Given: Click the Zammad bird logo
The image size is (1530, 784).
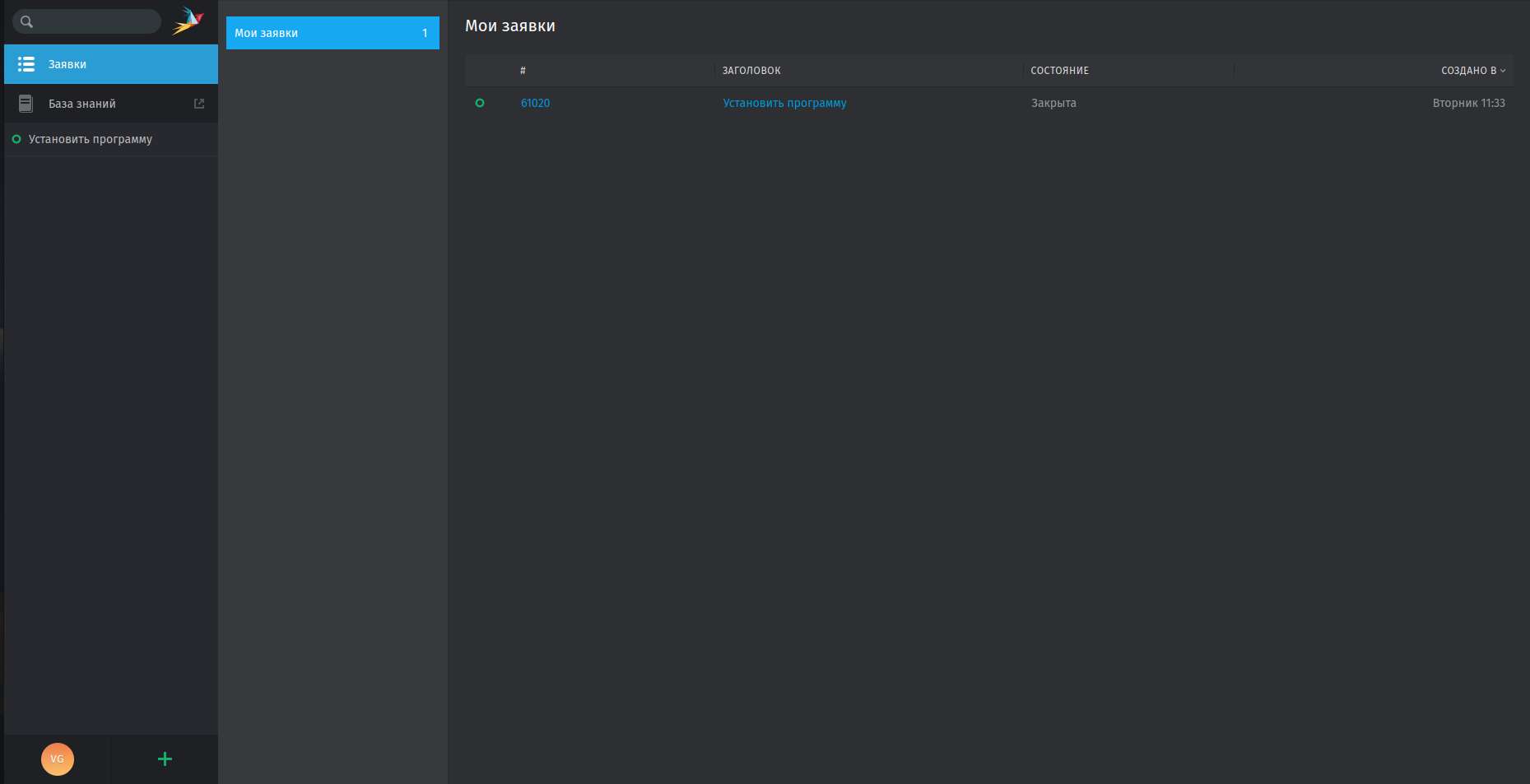Looking at the screenshot, I should click(188, 21).
